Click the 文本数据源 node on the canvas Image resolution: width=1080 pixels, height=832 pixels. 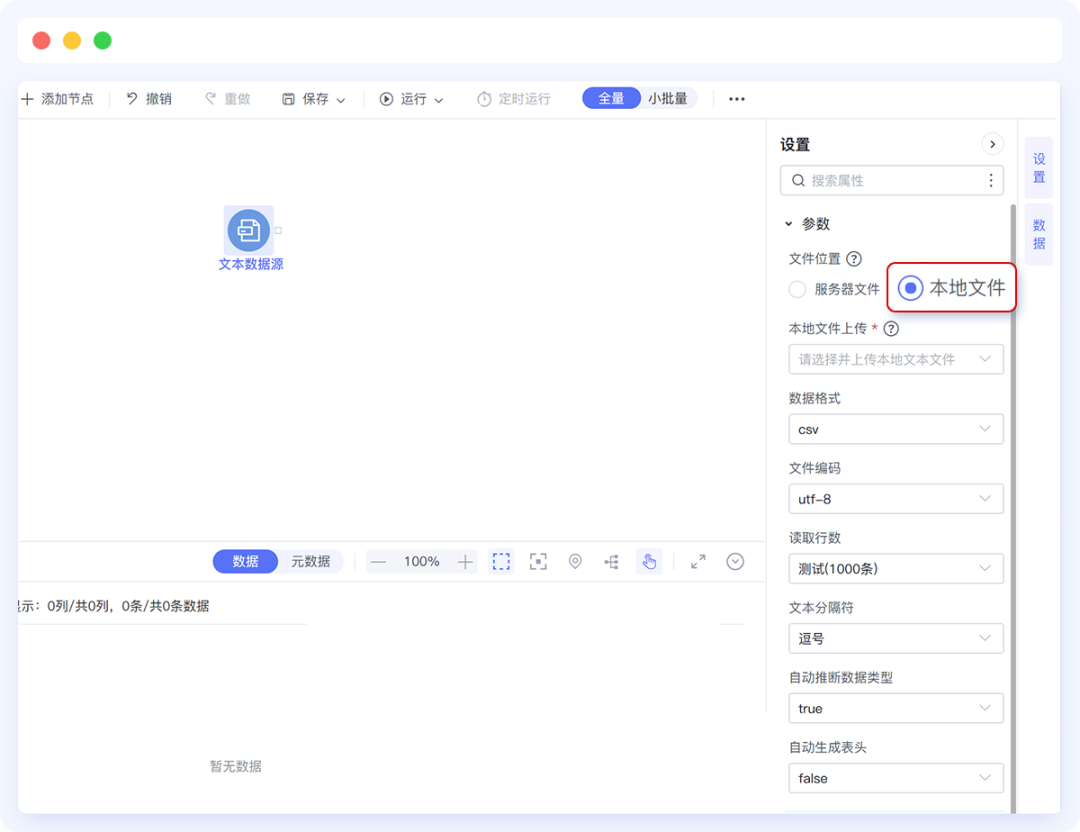click(x=248, y=231)
